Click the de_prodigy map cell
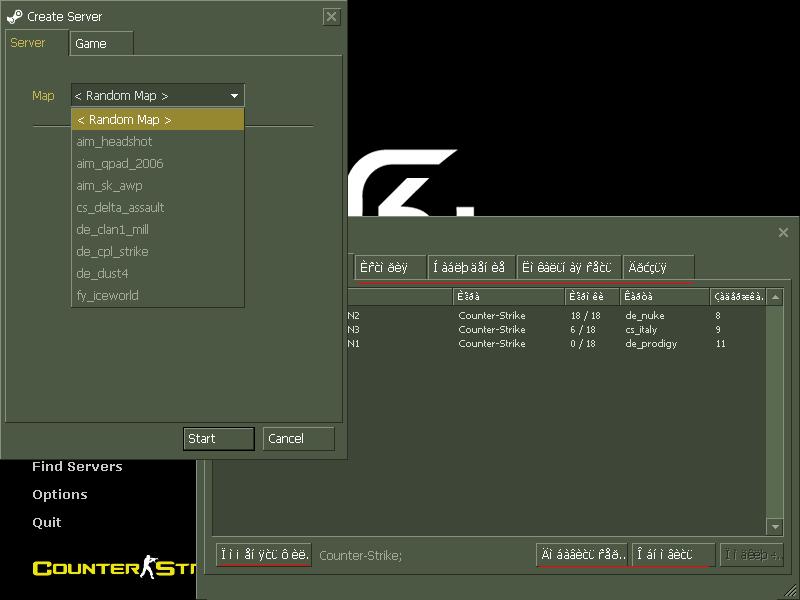This screenshot has width=800, height=600. [651, 344]
